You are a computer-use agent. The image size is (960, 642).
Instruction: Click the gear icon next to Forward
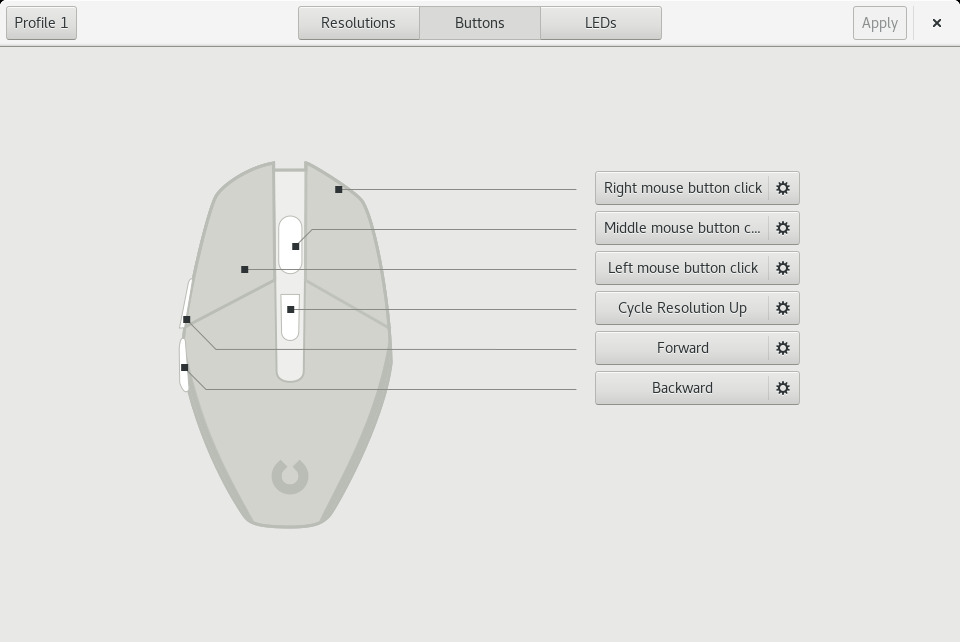pyautogui.click(x=783, y=348)
